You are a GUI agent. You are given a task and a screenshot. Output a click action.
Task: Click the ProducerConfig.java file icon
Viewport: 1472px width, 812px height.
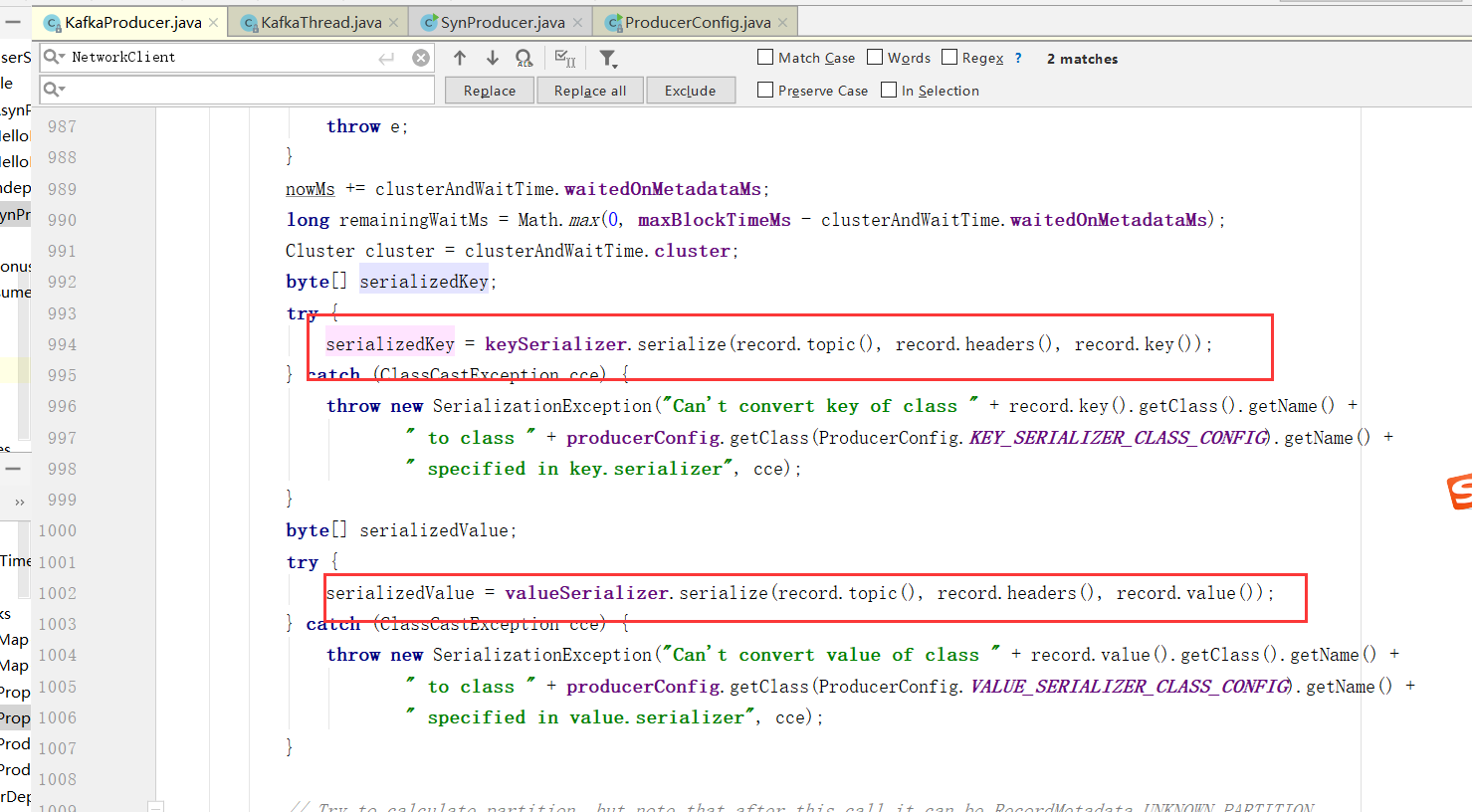coord(614,23)
